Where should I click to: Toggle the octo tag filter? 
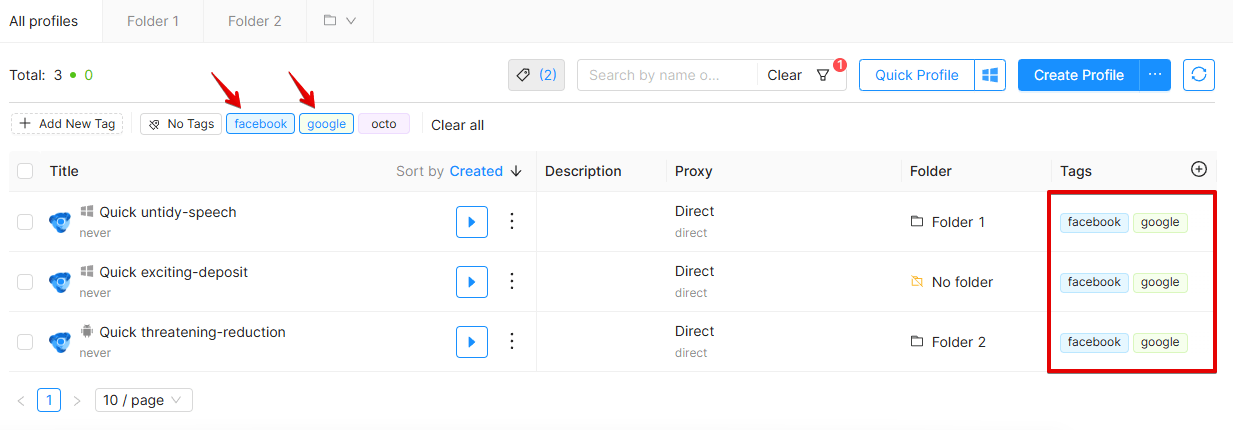click(384, 124)
